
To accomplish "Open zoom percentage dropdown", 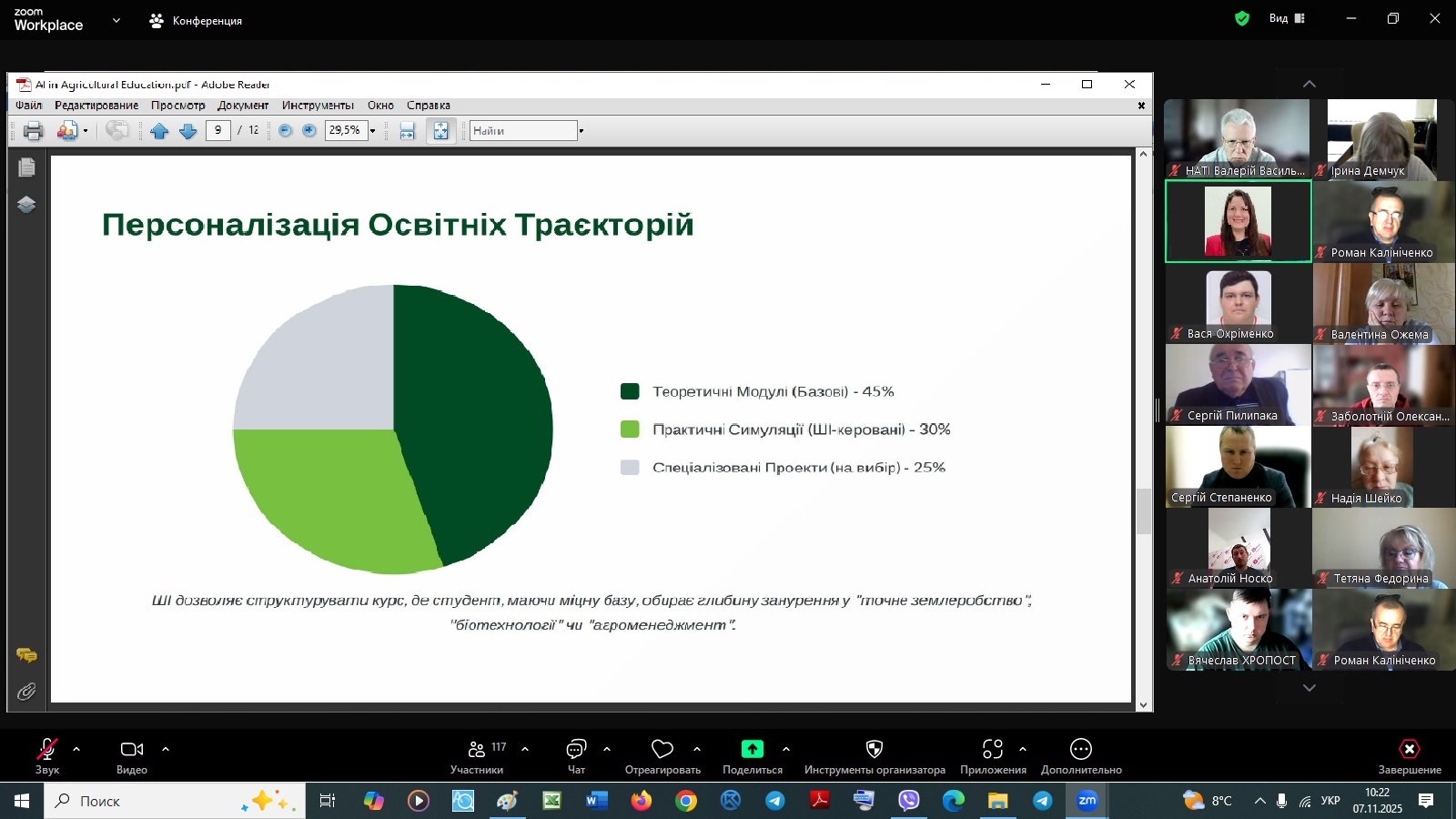I will tap(372, 131).
